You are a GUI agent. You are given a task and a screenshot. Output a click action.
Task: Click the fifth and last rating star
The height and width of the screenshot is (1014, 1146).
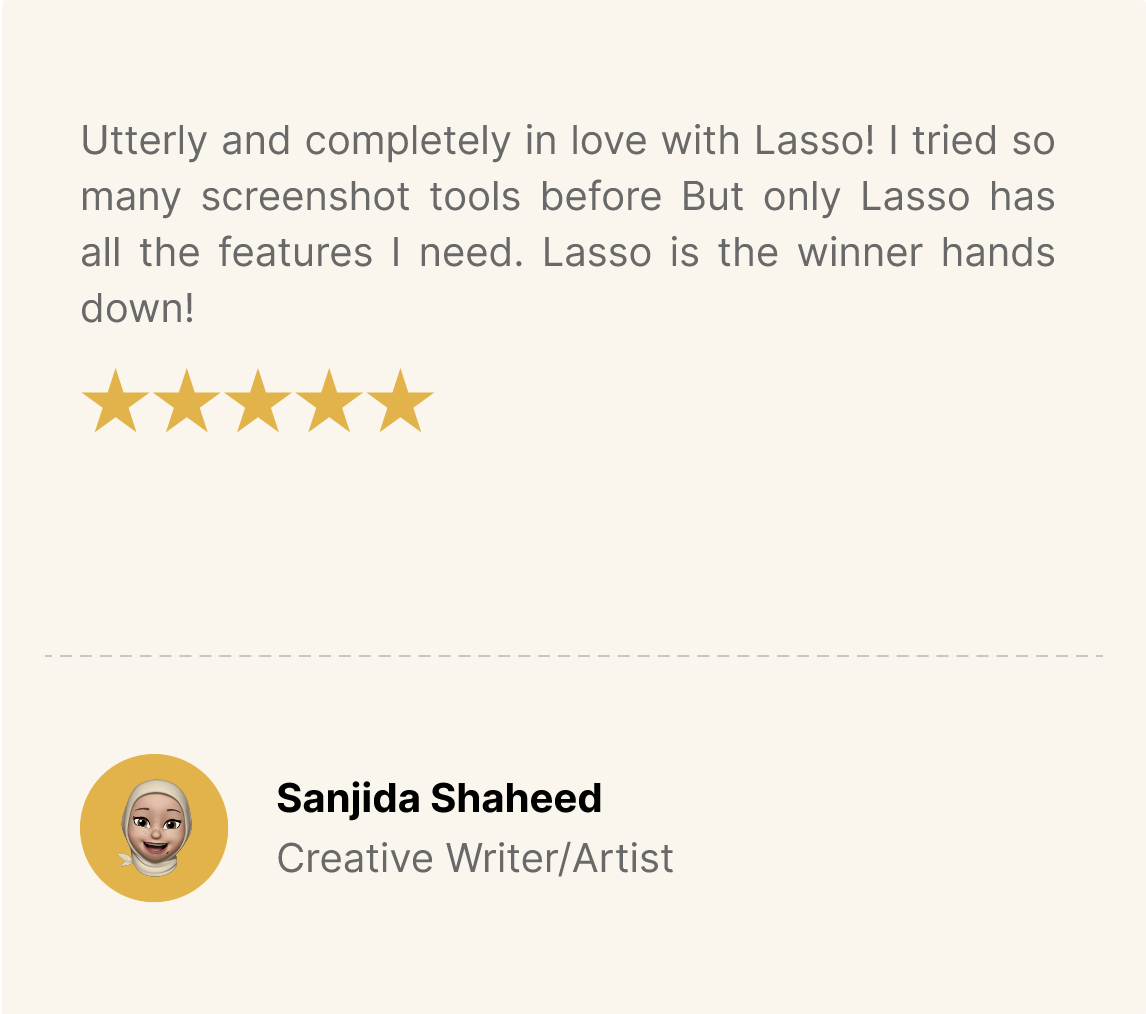pyautogui.click(x=400, y=401)
